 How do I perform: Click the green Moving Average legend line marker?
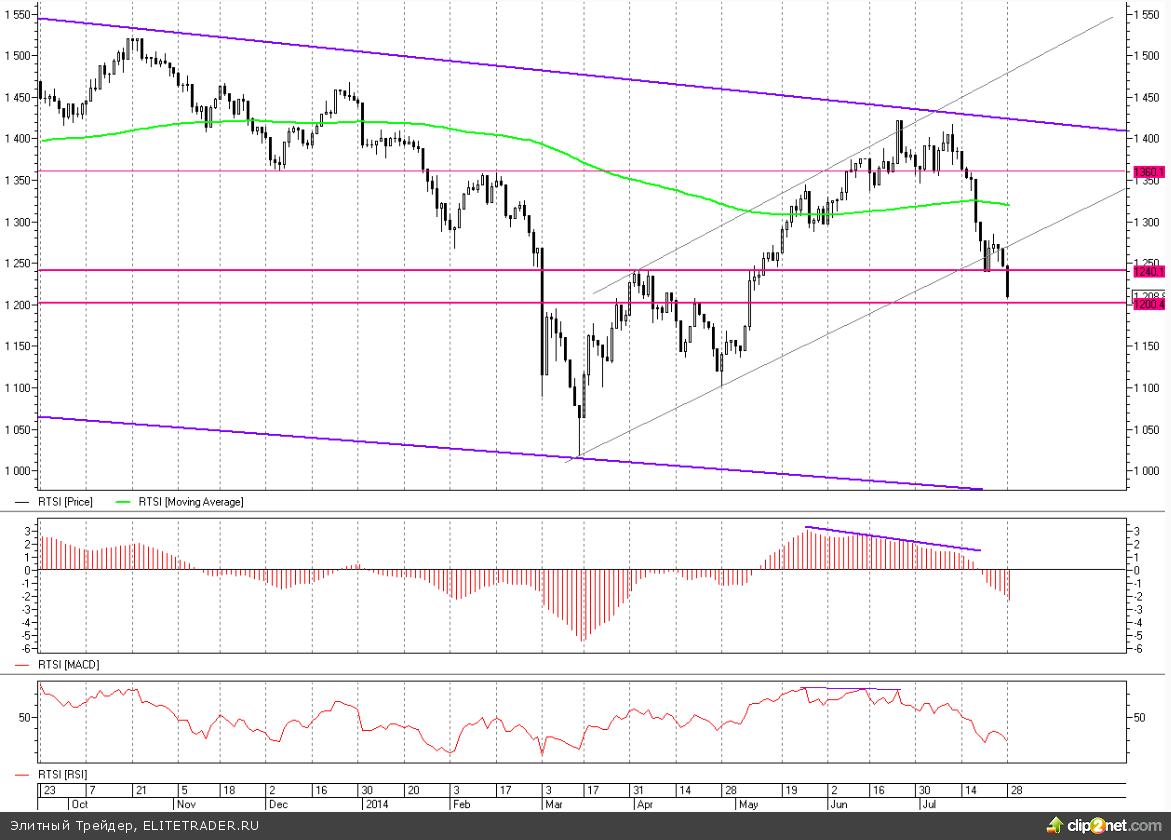click(x=125, y=502)
